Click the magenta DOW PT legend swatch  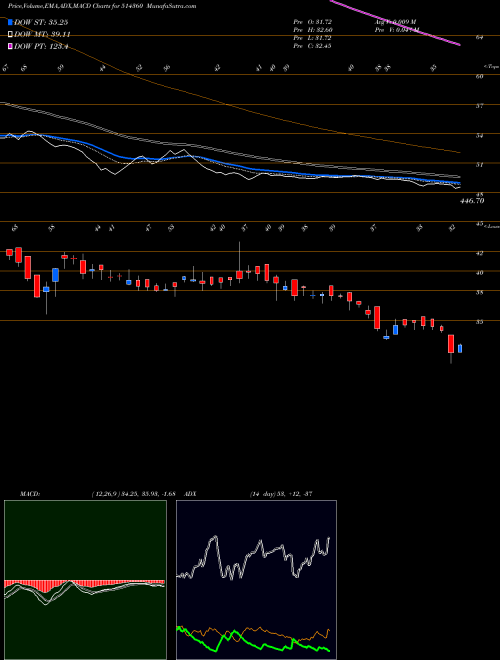[x=11, y=46]
